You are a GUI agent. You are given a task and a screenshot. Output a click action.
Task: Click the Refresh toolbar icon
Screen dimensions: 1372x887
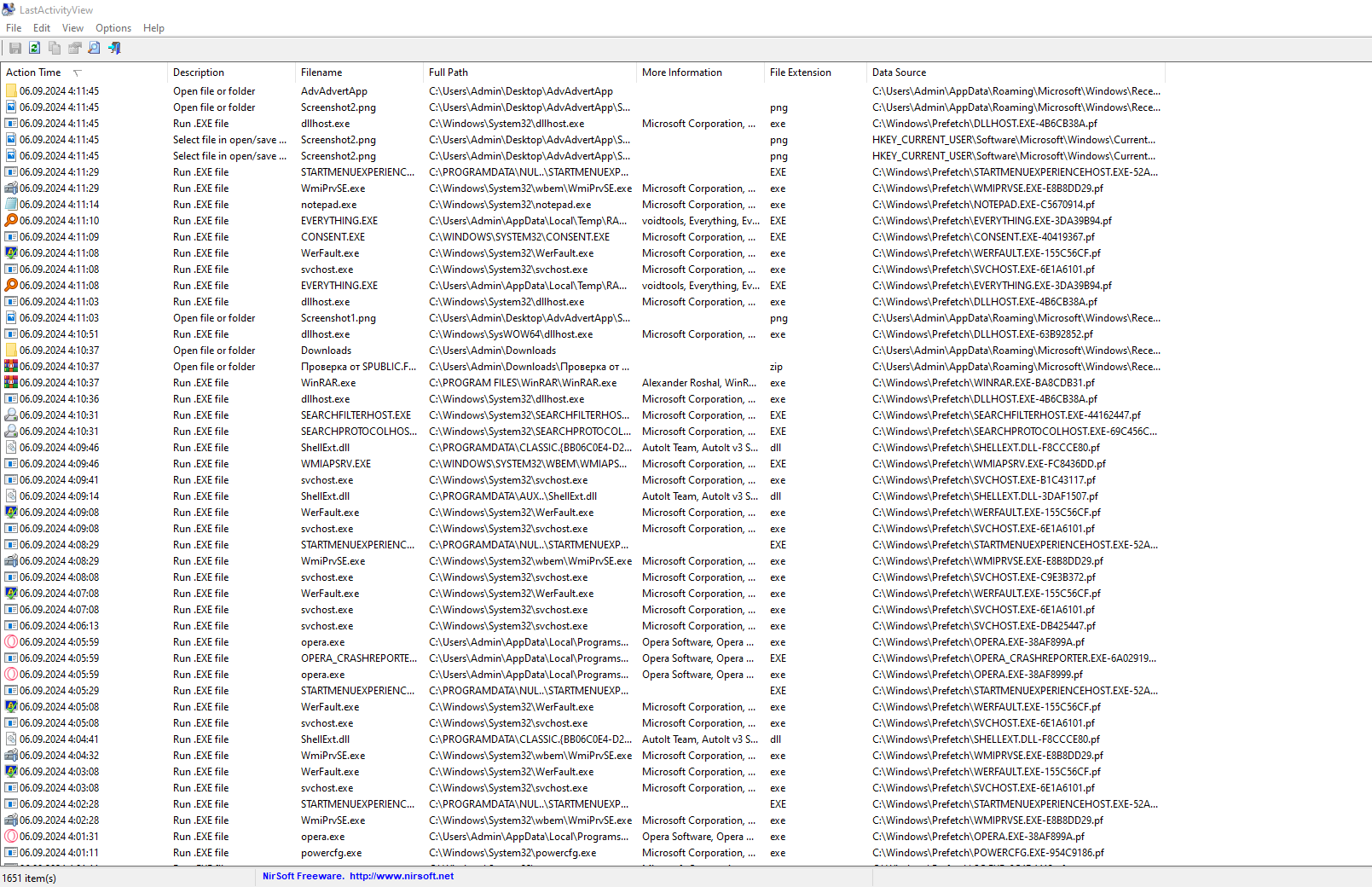(x=35, y=49)
